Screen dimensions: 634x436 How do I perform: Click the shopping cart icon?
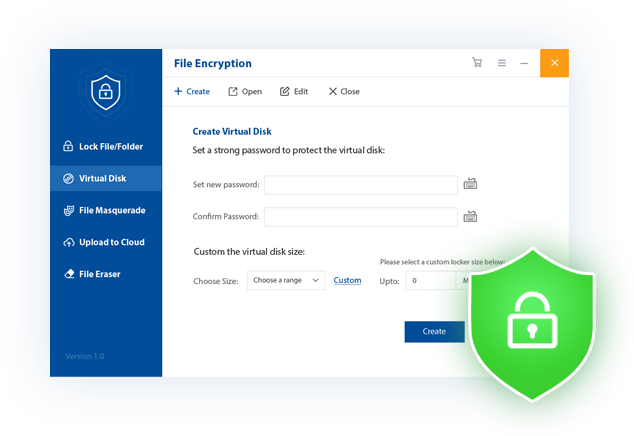(x=477, y=63)
